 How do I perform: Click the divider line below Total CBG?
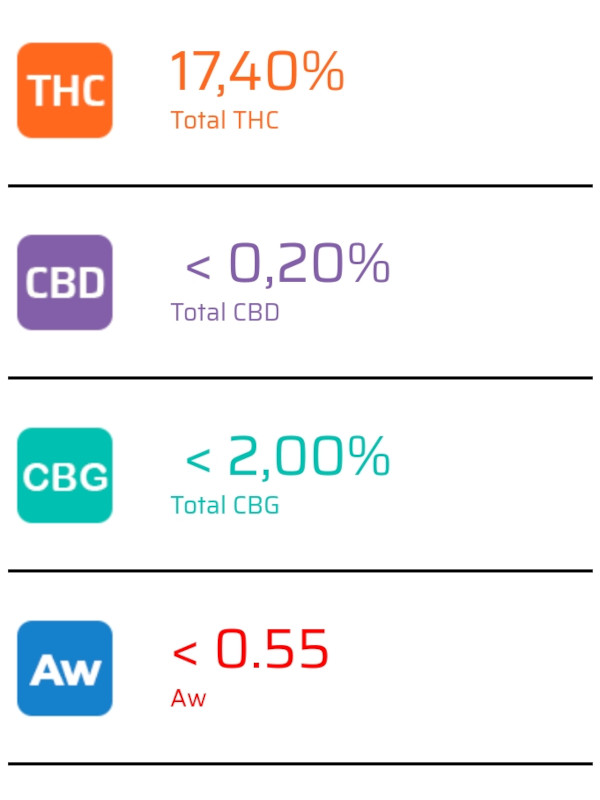click(300, 571)
